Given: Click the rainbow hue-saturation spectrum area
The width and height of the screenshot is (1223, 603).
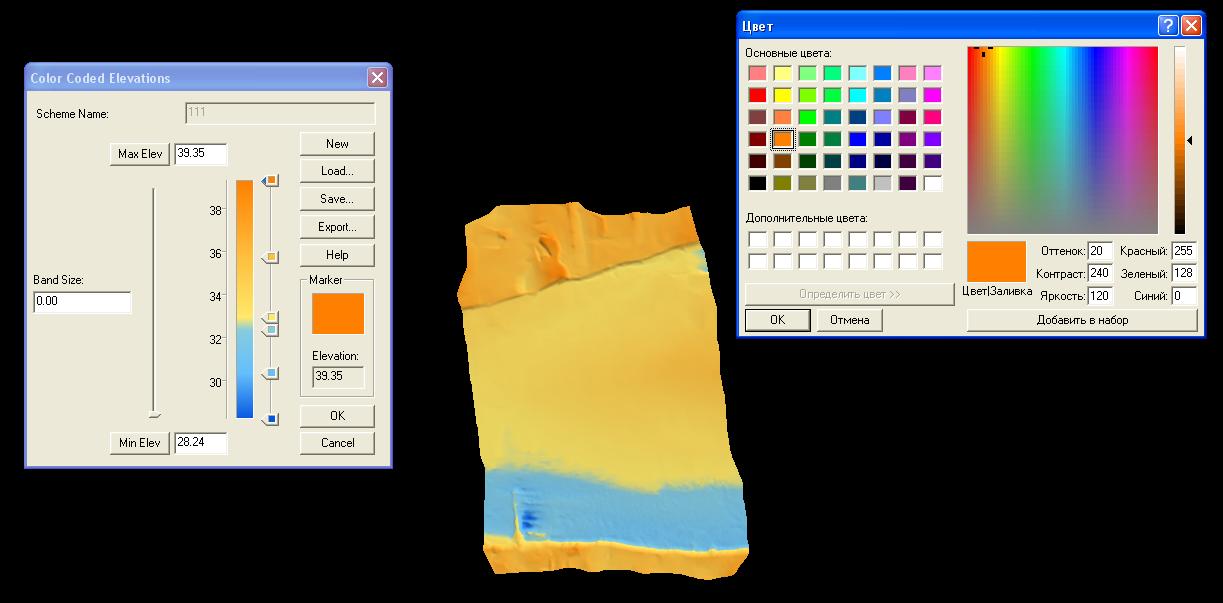Looking at the screenshot, I should (1062, 140).
